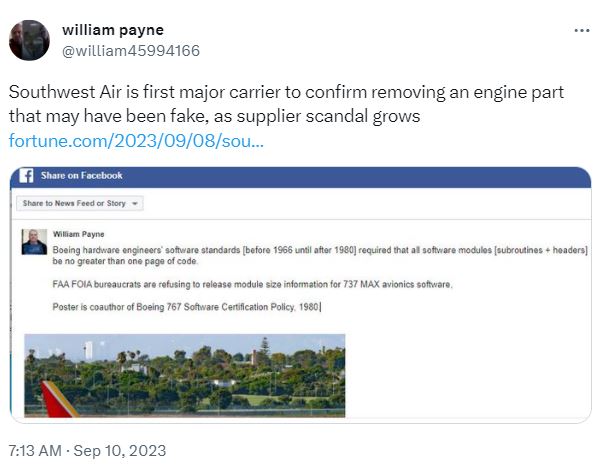Click the Boeing hardware engineers paragraph text

tap(320, 255)
